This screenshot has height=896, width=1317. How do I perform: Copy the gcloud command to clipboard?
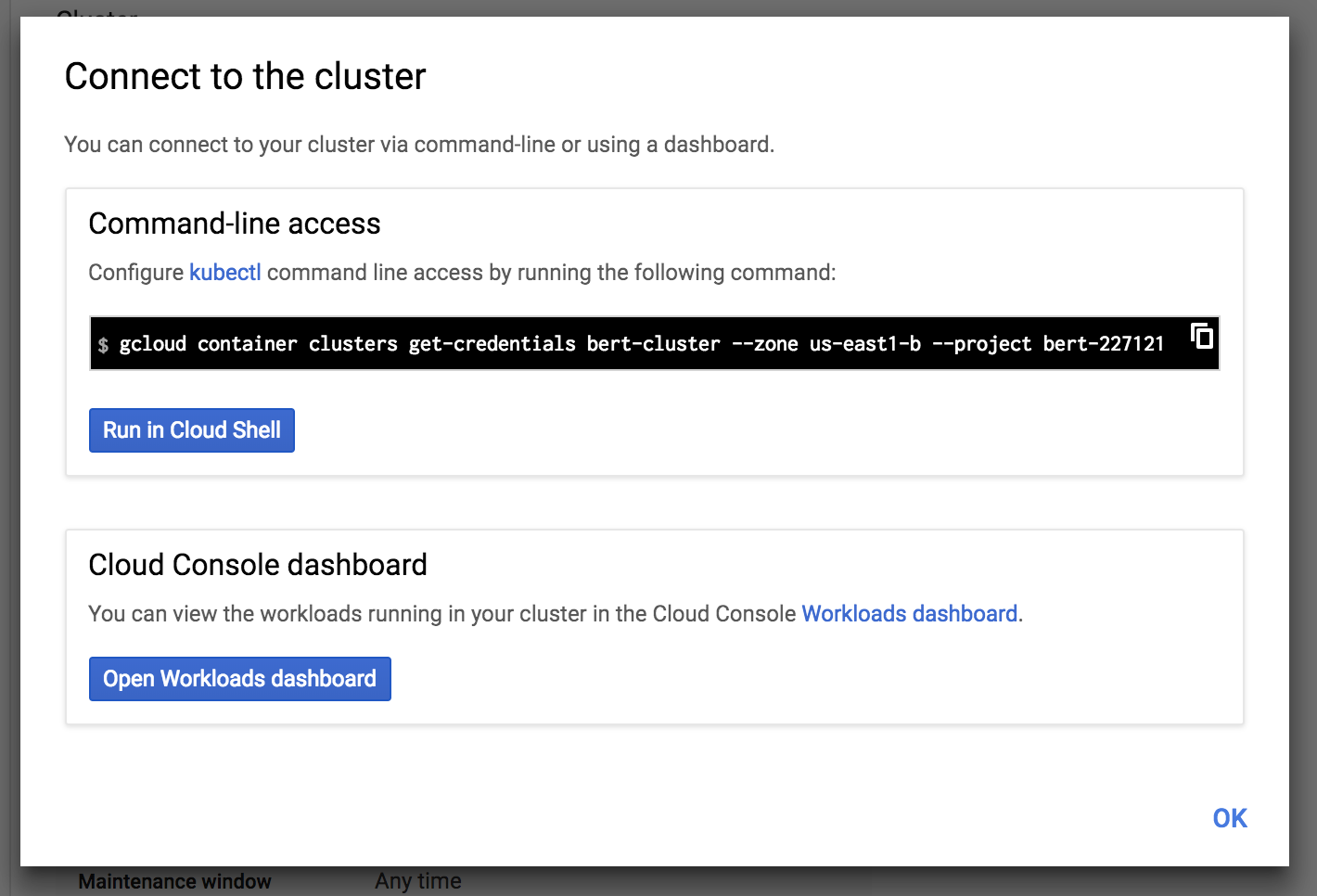click(x=1202, y=336)
